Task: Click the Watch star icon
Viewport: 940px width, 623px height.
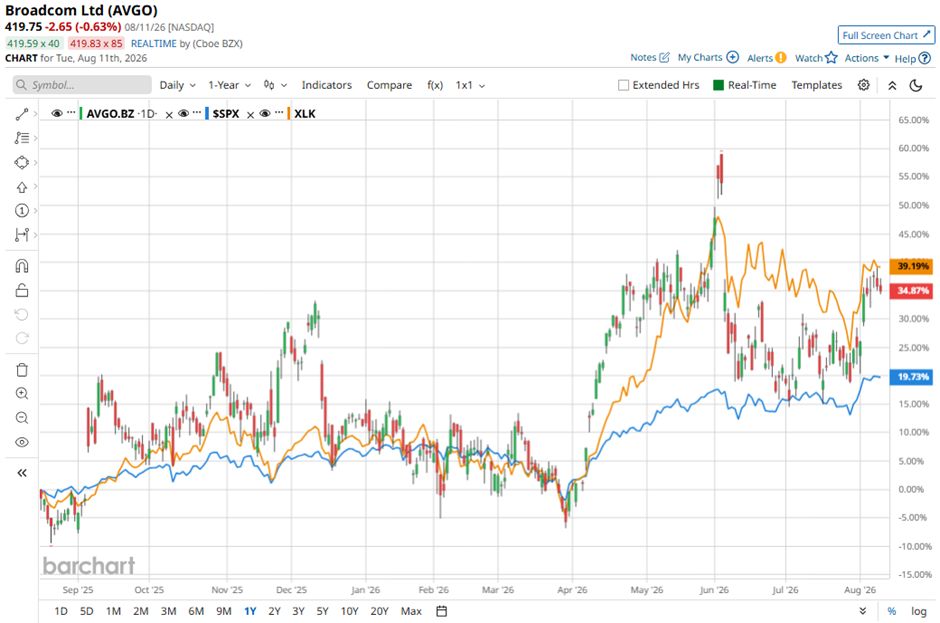Action: (x=831, y=58)
